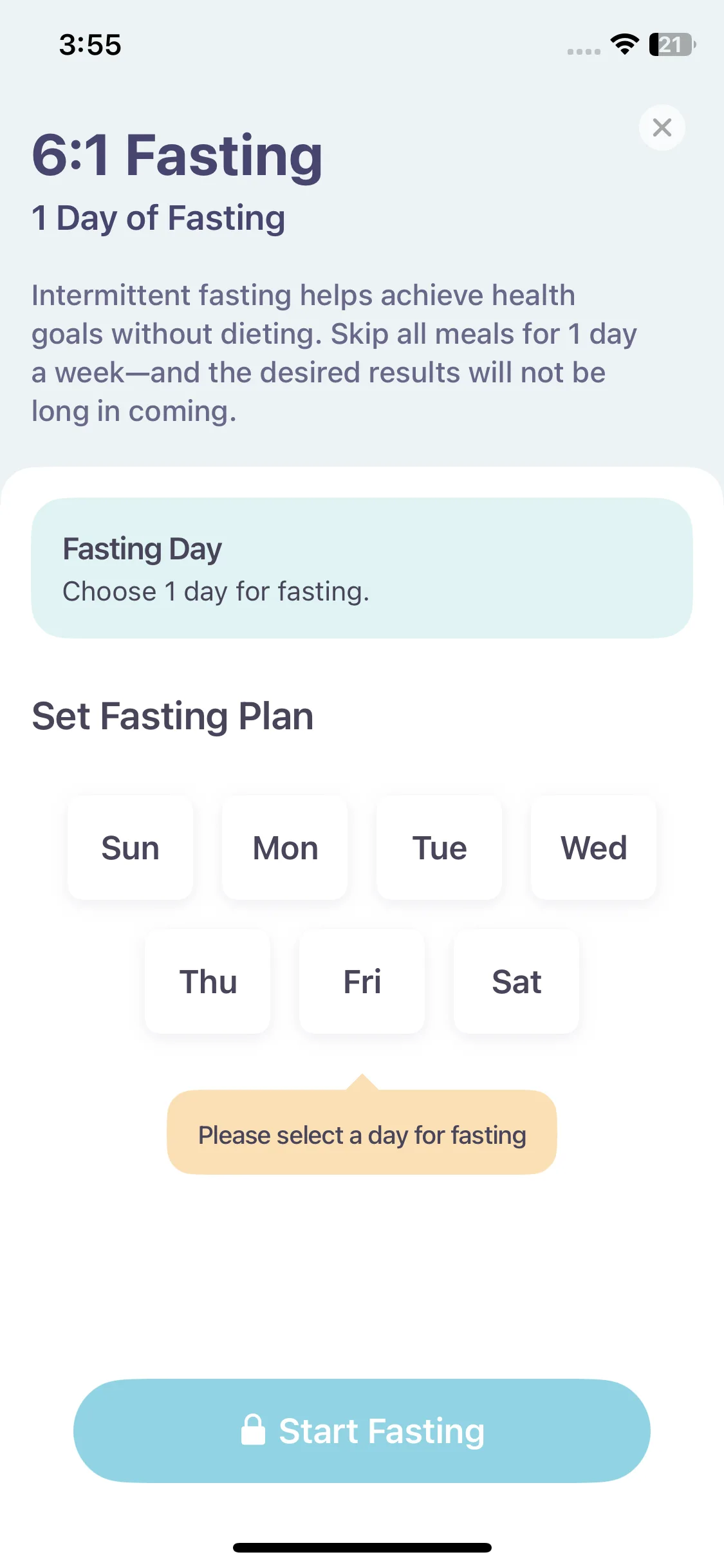Pick Sat as the fasting day
Screen dimensions: 724x1568
tap(517, 982)
